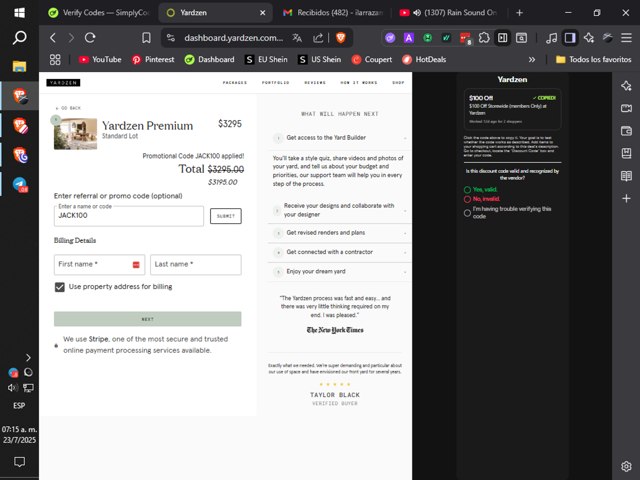Select I'm having trouble verifying option
Viewport: 640px width, 480px height.
[x=467, y=213]
